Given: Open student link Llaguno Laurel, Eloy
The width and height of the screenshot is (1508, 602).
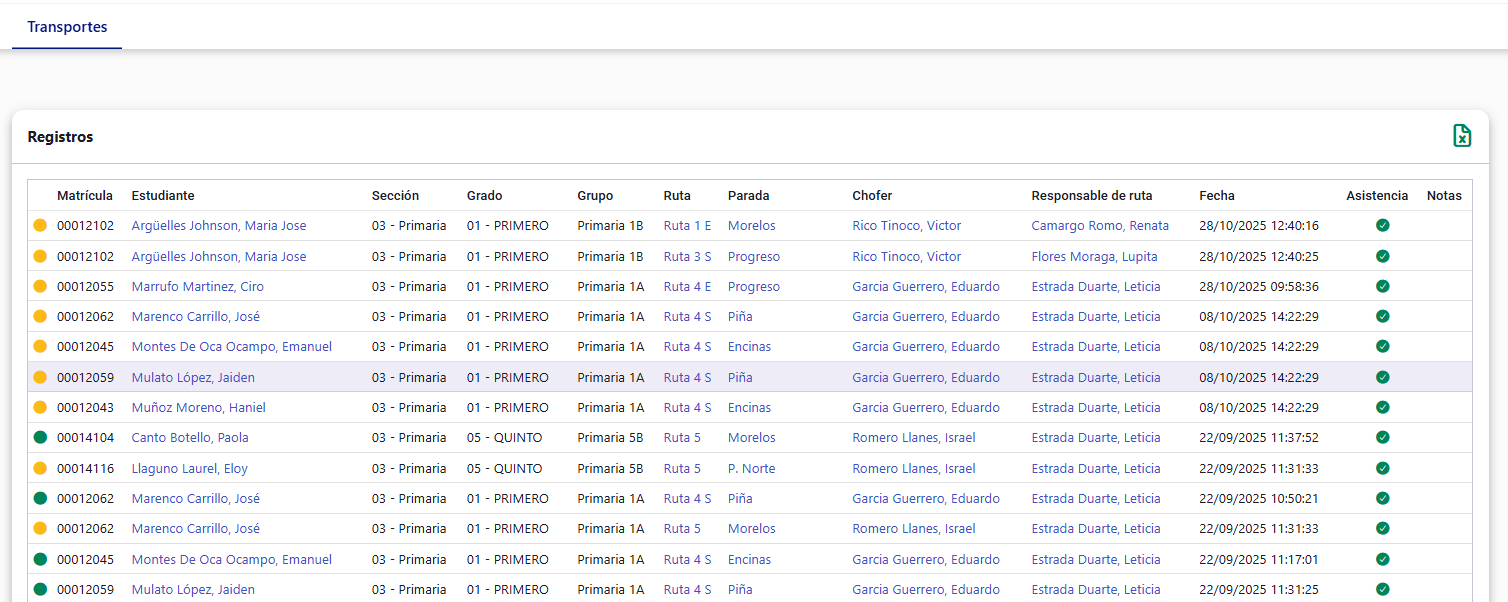Looking at the screenshot, I should [x=189, y=468].
